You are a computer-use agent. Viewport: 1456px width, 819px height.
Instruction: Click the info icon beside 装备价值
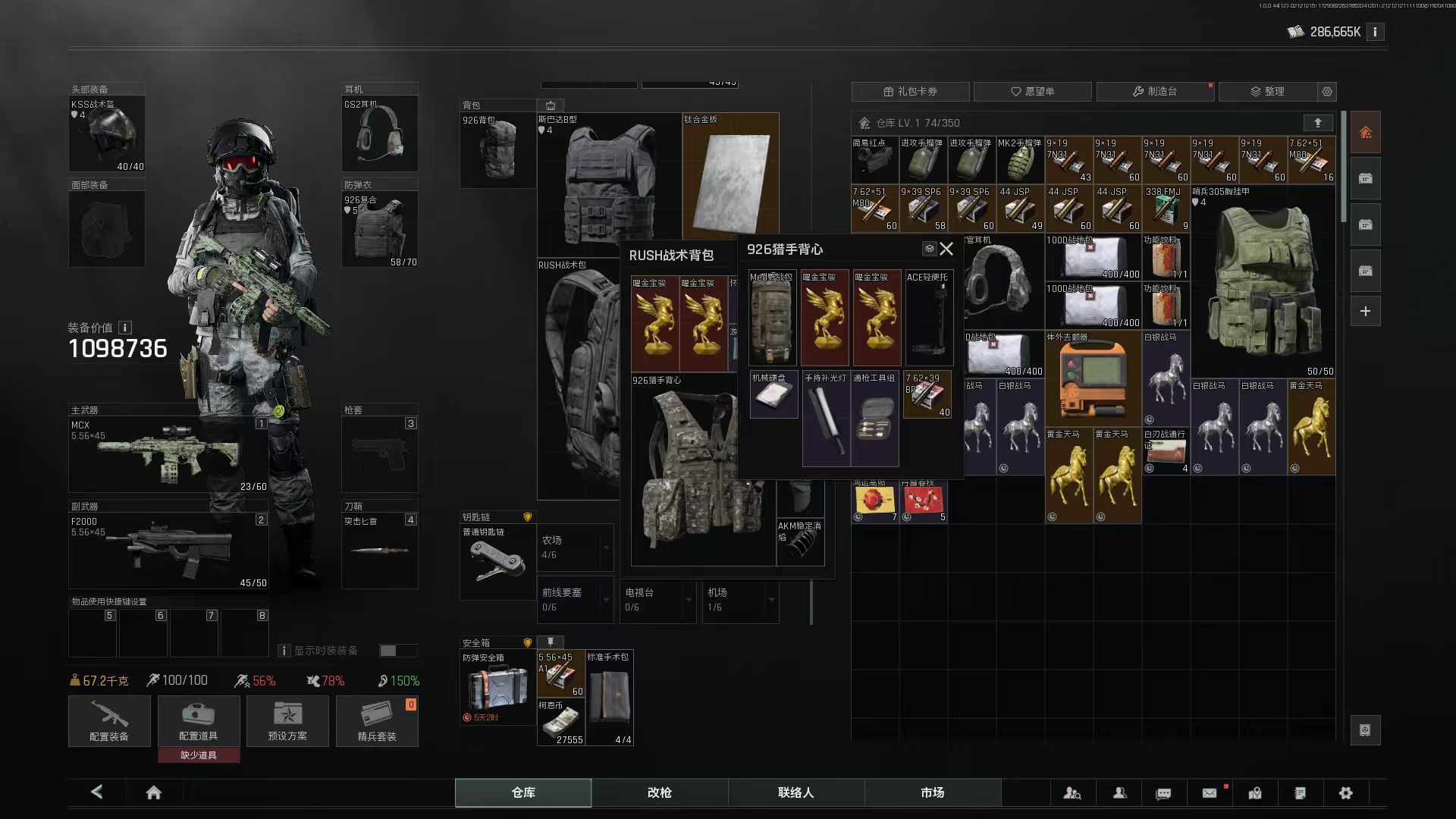125,328
